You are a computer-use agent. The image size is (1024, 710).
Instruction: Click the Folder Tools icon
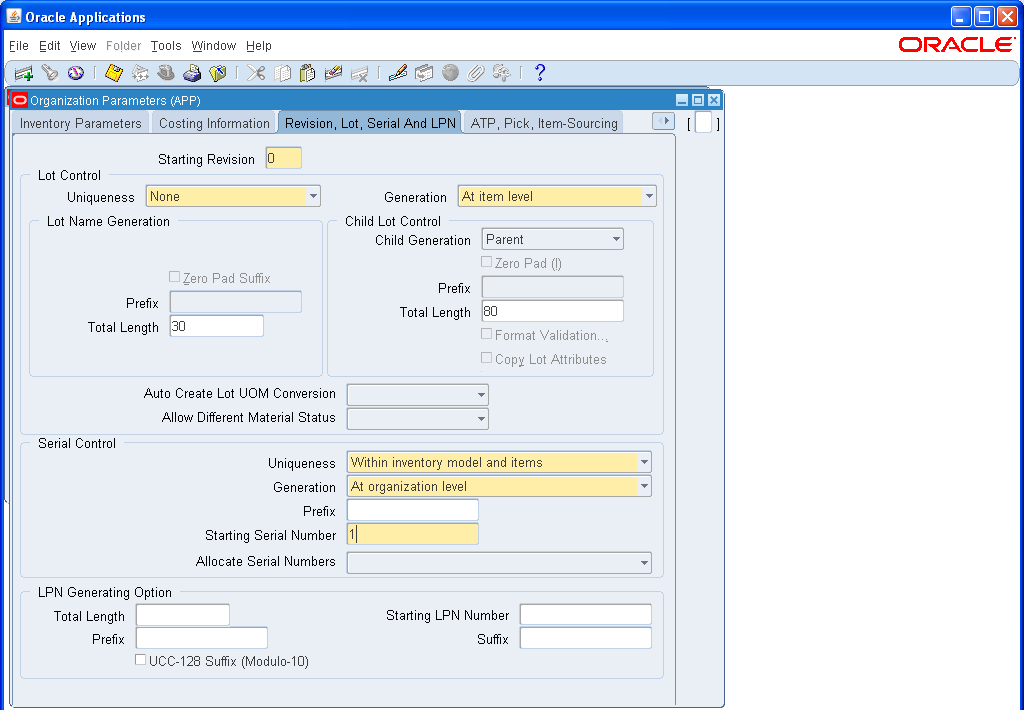coord(502,73)
